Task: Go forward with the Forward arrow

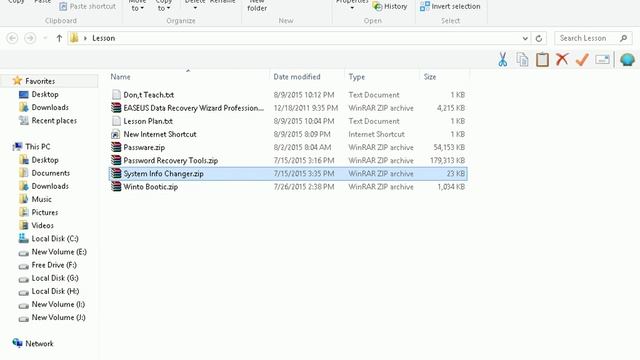Action: [30, 38]
